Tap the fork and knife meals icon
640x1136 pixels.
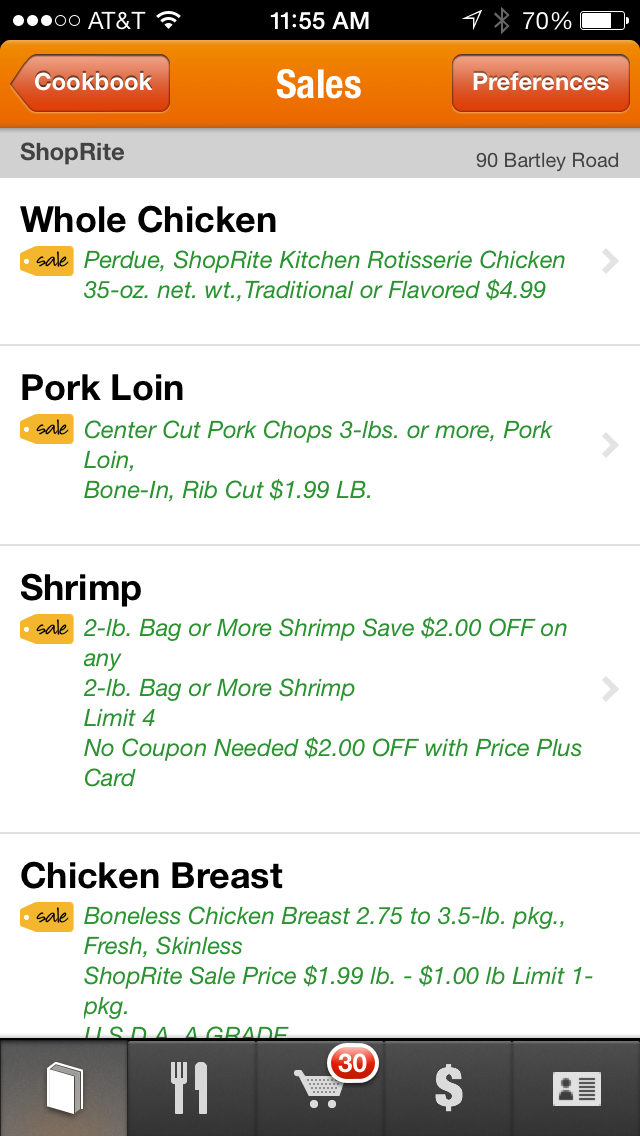(x=191, y=1088)
